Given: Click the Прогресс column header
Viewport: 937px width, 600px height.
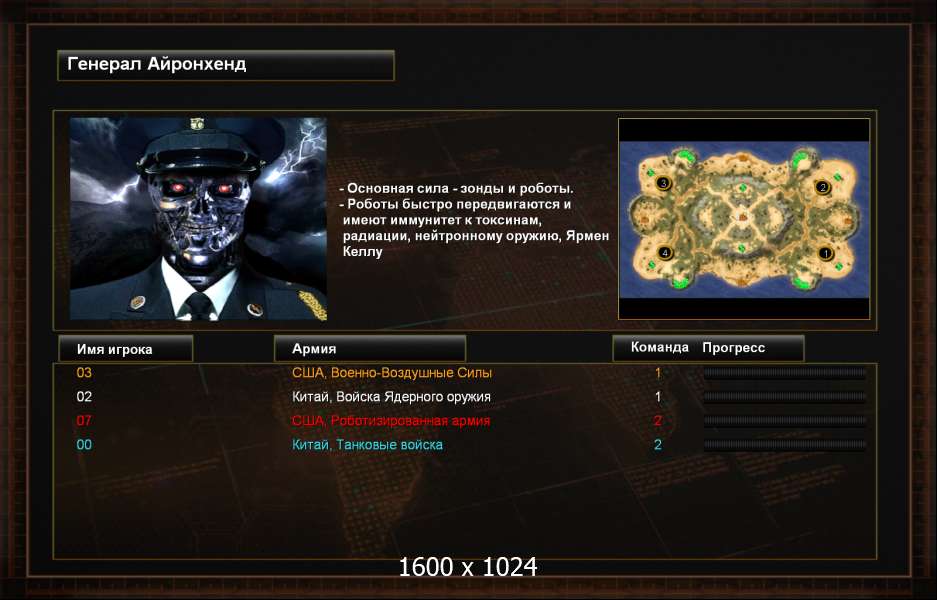Looking at the screenshot, I should pos(733,348).
